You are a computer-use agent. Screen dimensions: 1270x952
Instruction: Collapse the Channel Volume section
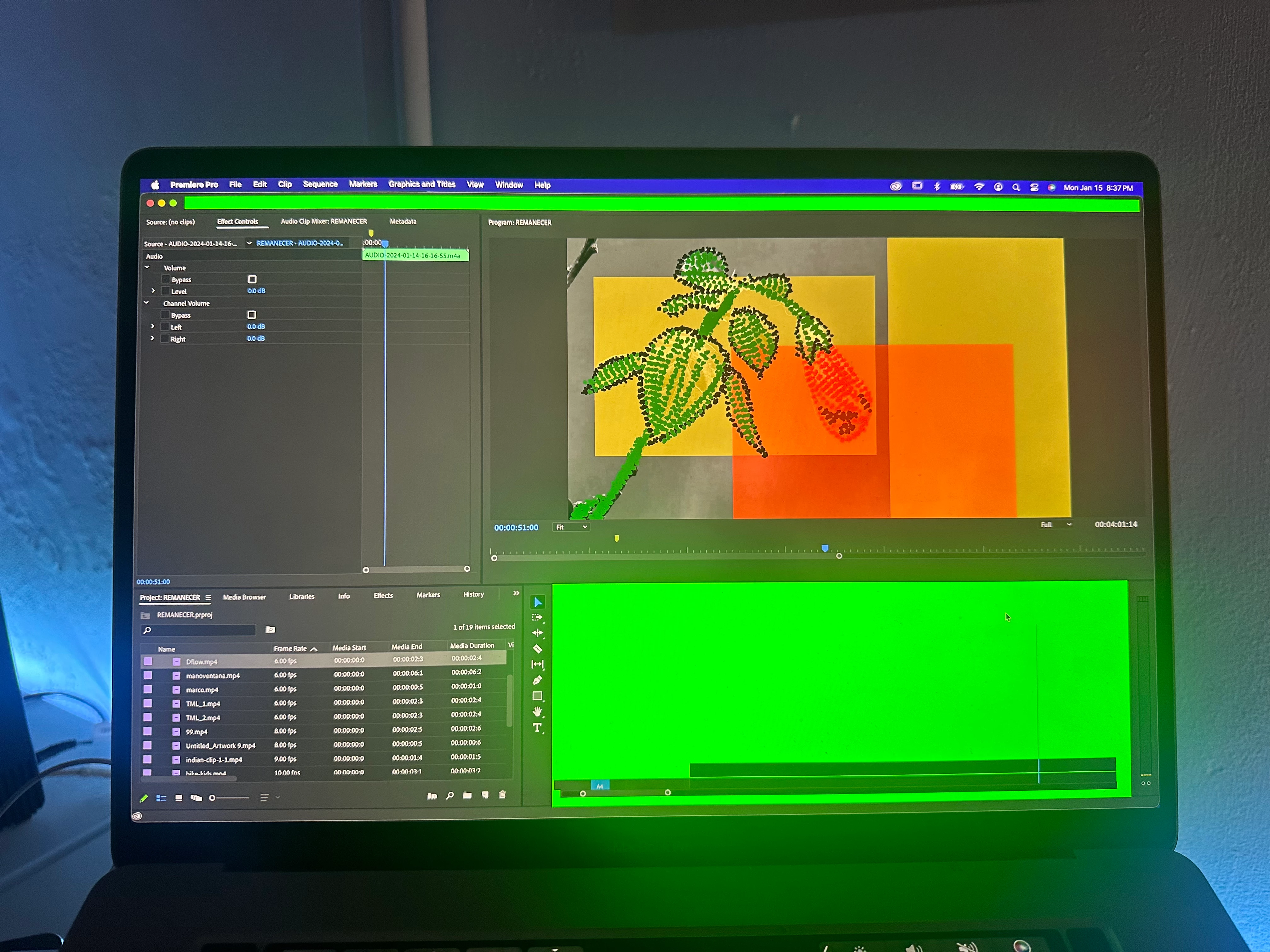click(x=146, y=303)
